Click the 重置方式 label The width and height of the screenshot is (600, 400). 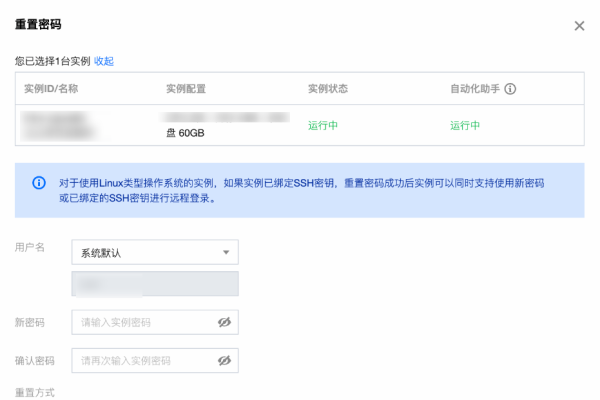[x=35, y=392]
